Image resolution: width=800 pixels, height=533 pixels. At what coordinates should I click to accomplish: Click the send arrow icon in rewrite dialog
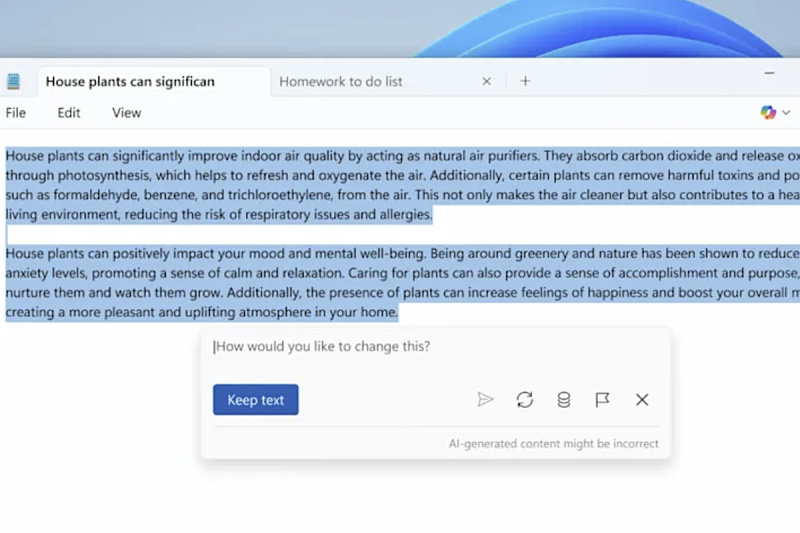[x=485, y=400]
